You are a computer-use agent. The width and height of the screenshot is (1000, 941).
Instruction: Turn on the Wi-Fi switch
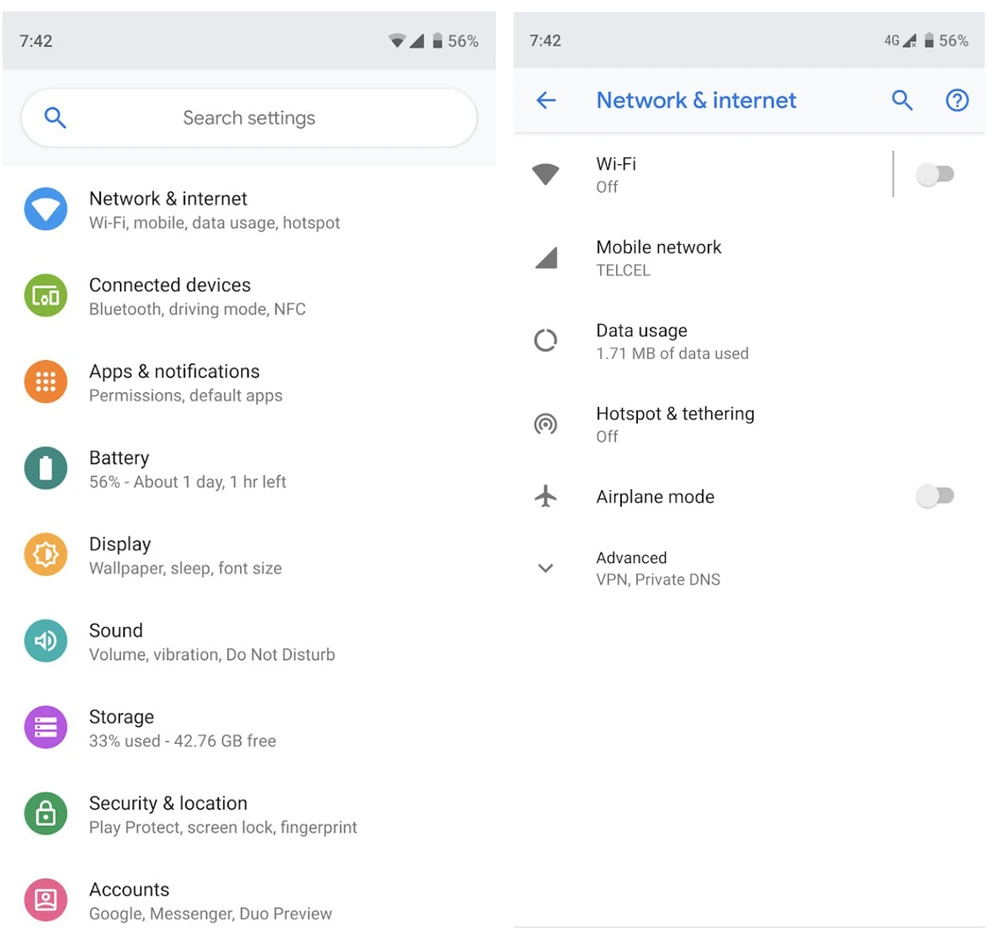click(x=935, y=175)
